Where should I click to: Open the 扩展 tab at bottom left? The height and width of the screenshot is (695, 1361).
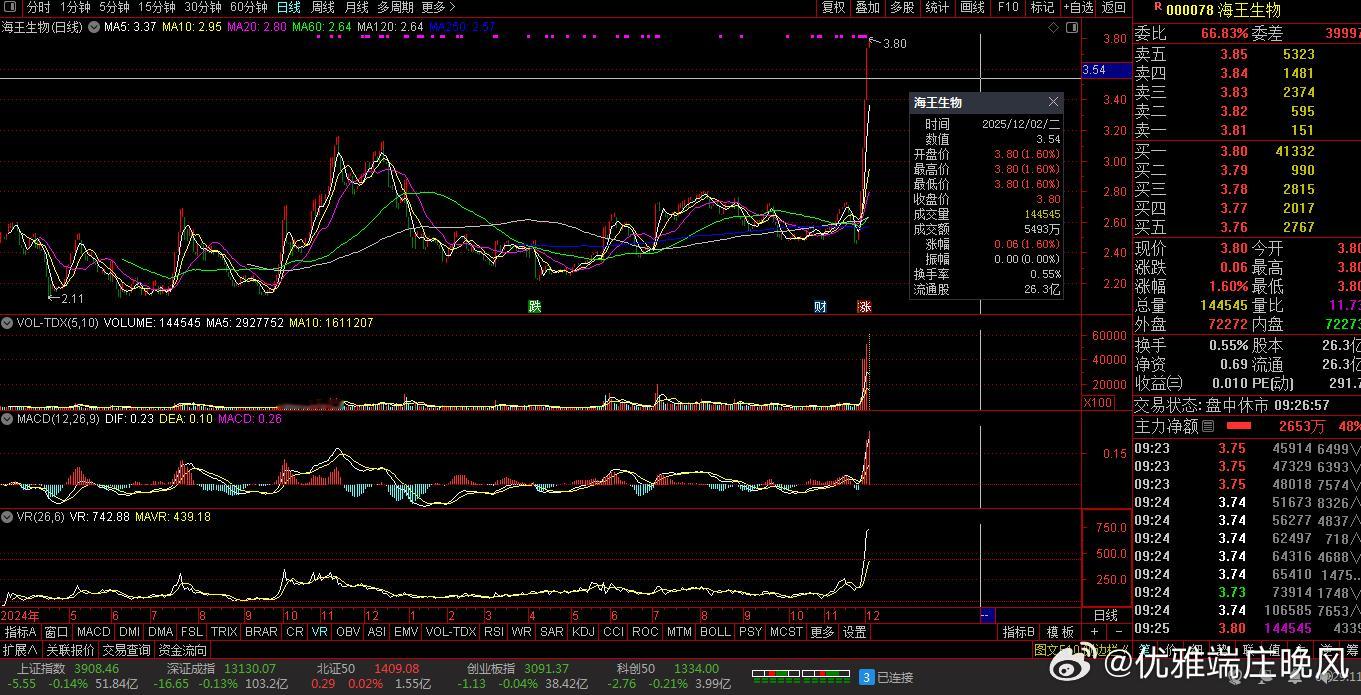[20, 650]
